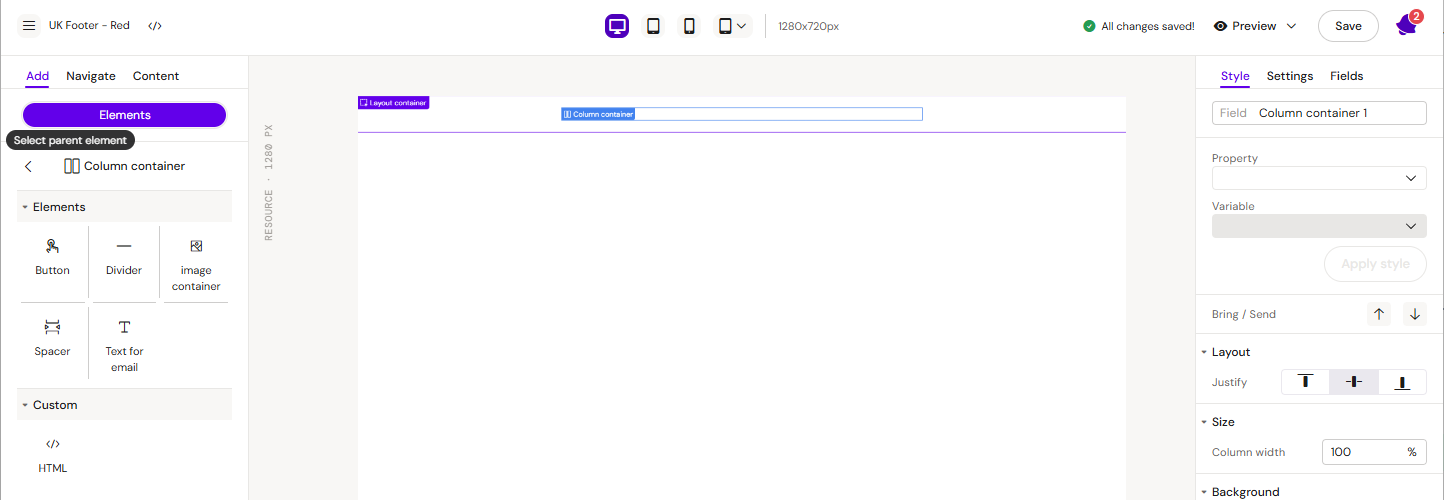Click the Save button

click(1348, 26)
